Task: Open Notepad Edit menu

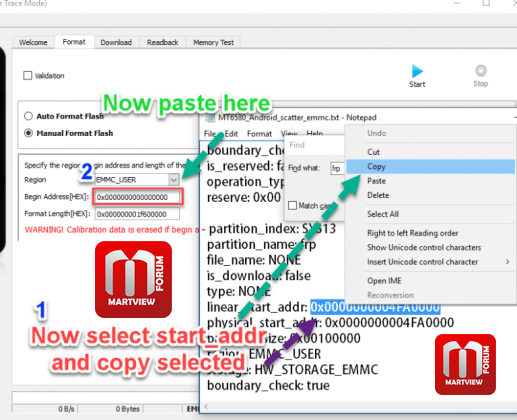Action: (x=231, y=134)
